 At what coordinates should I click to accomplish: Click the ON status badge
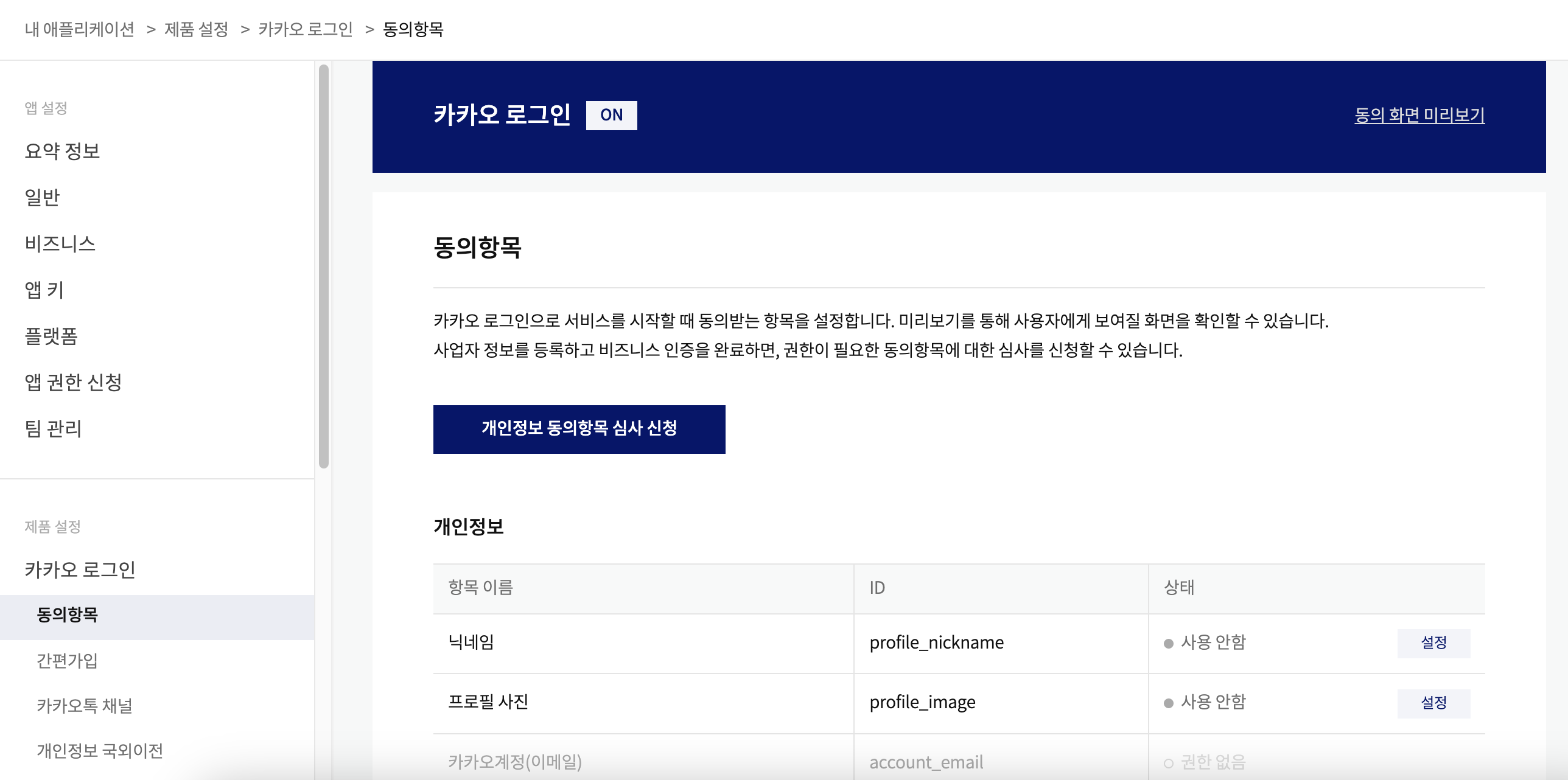pyautogui.click(x=611, y=115)
